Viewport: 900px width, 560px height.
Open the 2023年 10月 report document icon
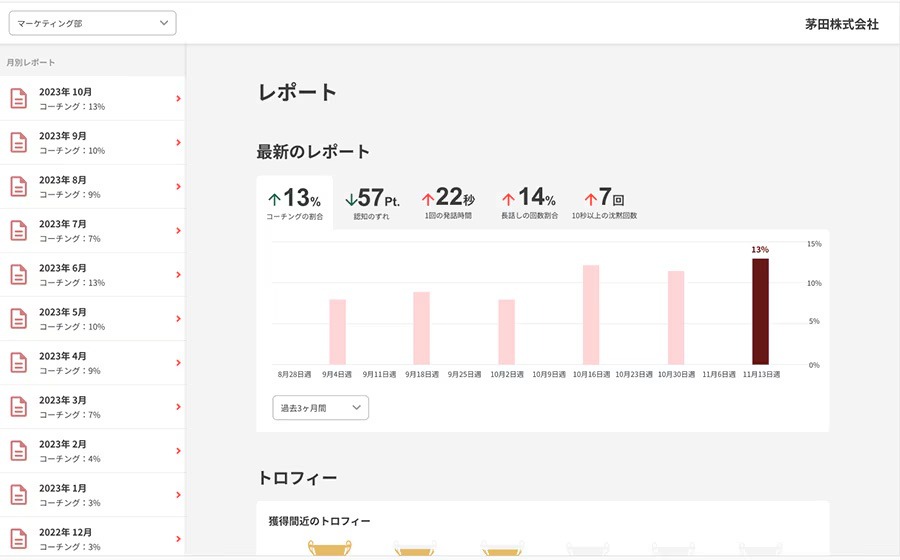pyautogui.click(x=18, y=99)
